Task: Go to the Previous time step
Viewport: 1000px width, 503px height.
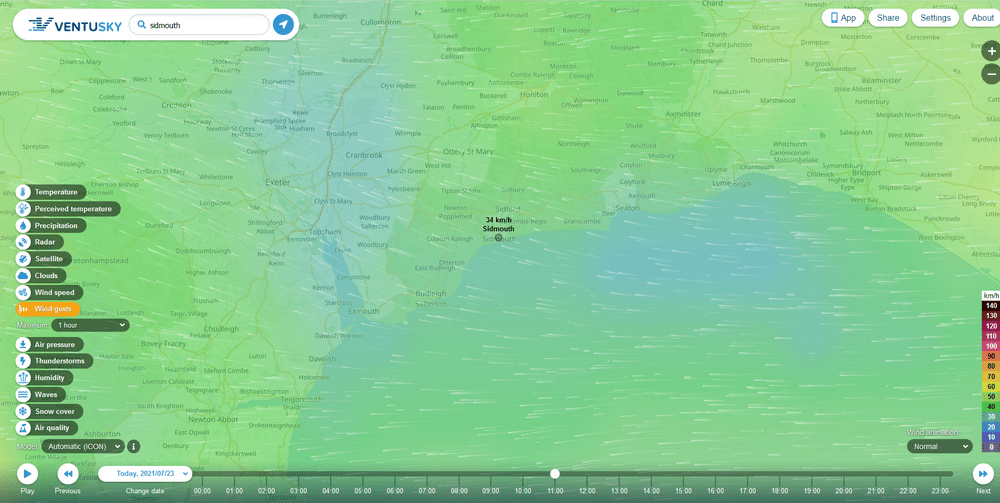Action: coord(67,474)
